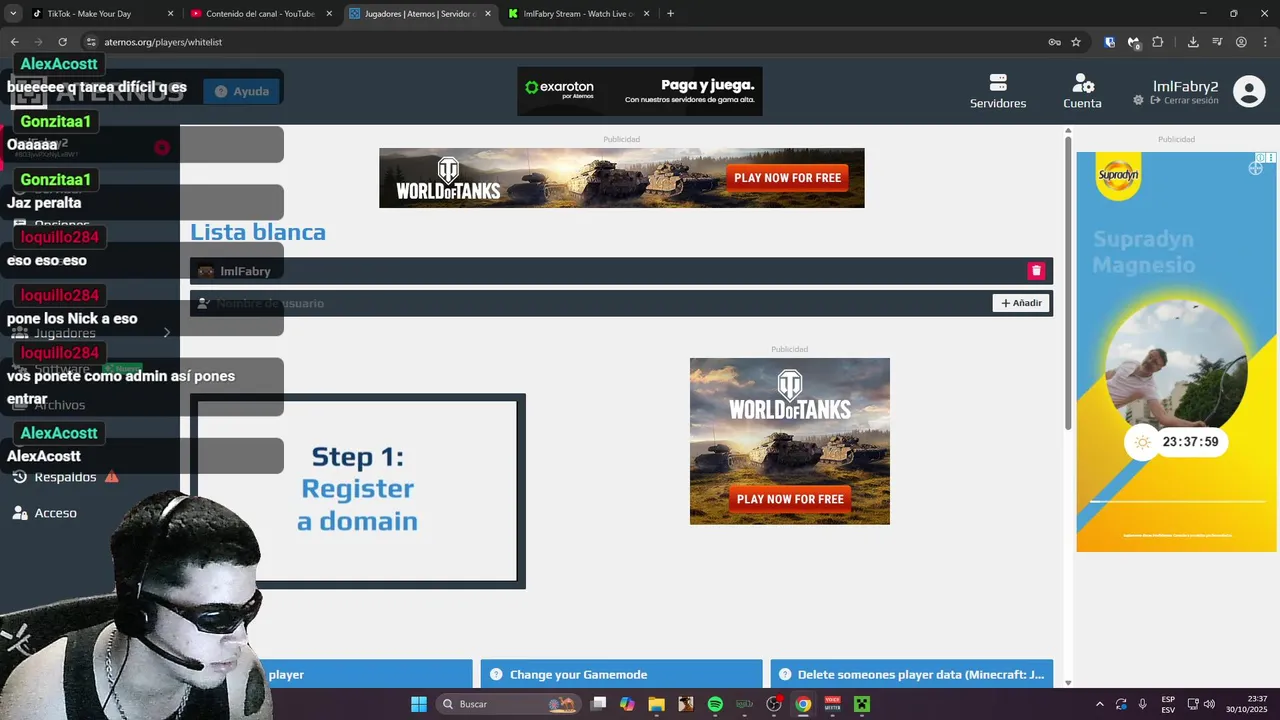Viewport: 1280px width, 720px height.
Task: Click the ImlFabry2 profile avatar
Action: point(1249,91)
